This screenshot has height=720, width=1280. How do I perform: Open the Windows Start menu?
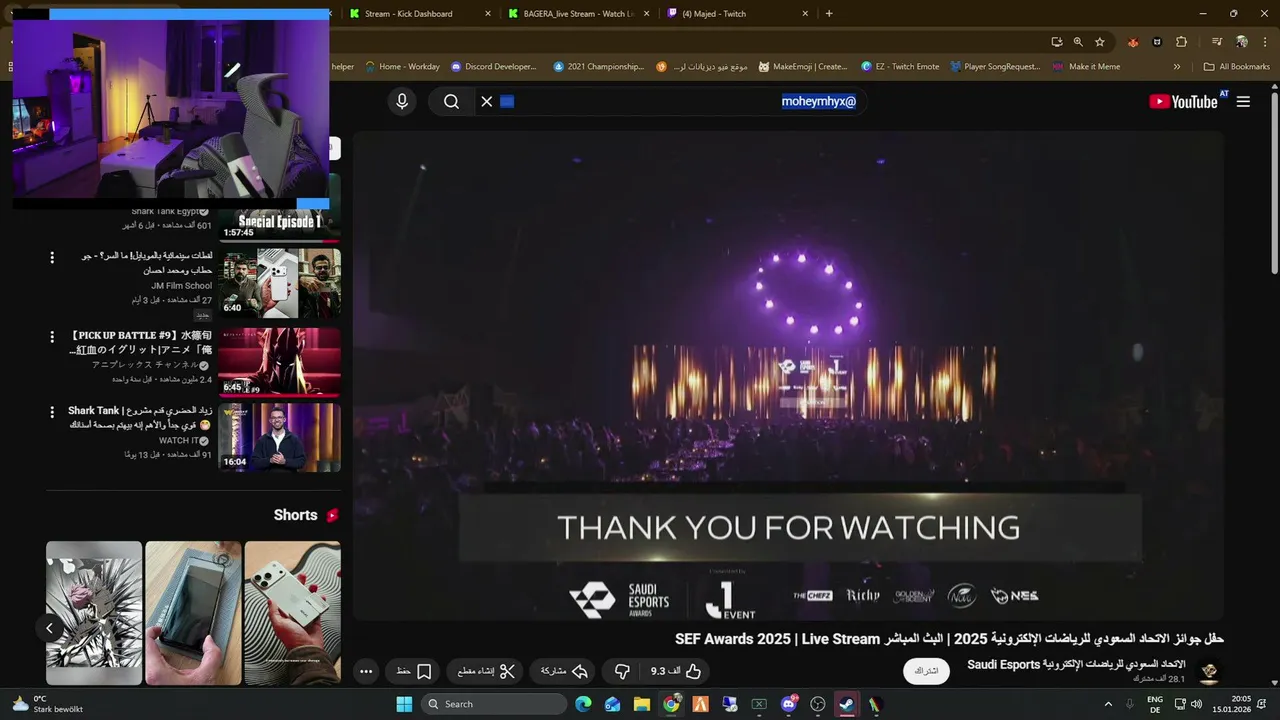click(404, 704)
